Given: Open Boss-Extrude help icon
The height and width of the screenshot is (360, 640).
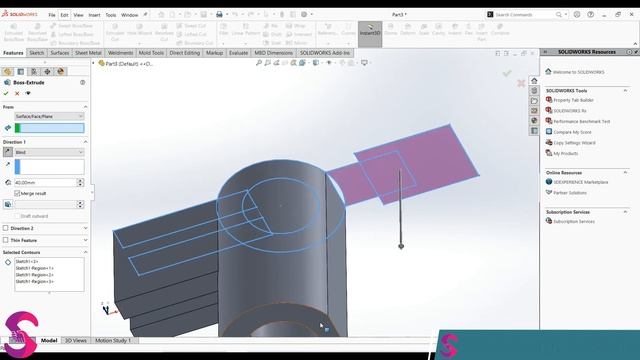Looking at the screenshot, I should pos(82,82).
